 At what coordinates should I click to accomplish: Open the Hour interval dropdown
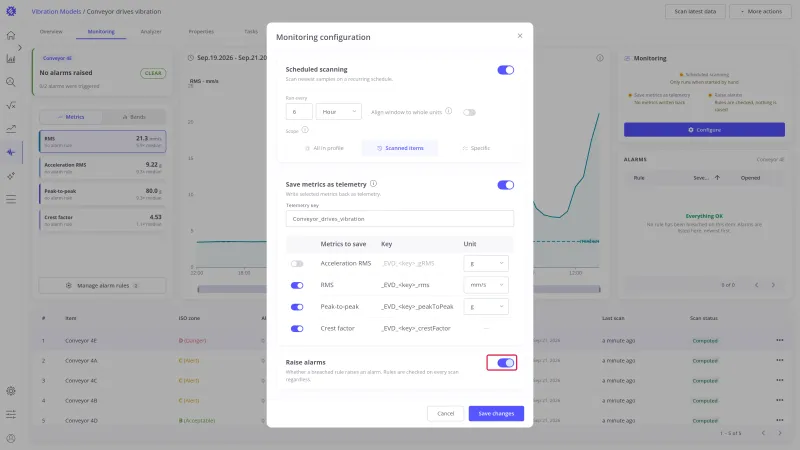pyautogui.click(x=339, y=112)
